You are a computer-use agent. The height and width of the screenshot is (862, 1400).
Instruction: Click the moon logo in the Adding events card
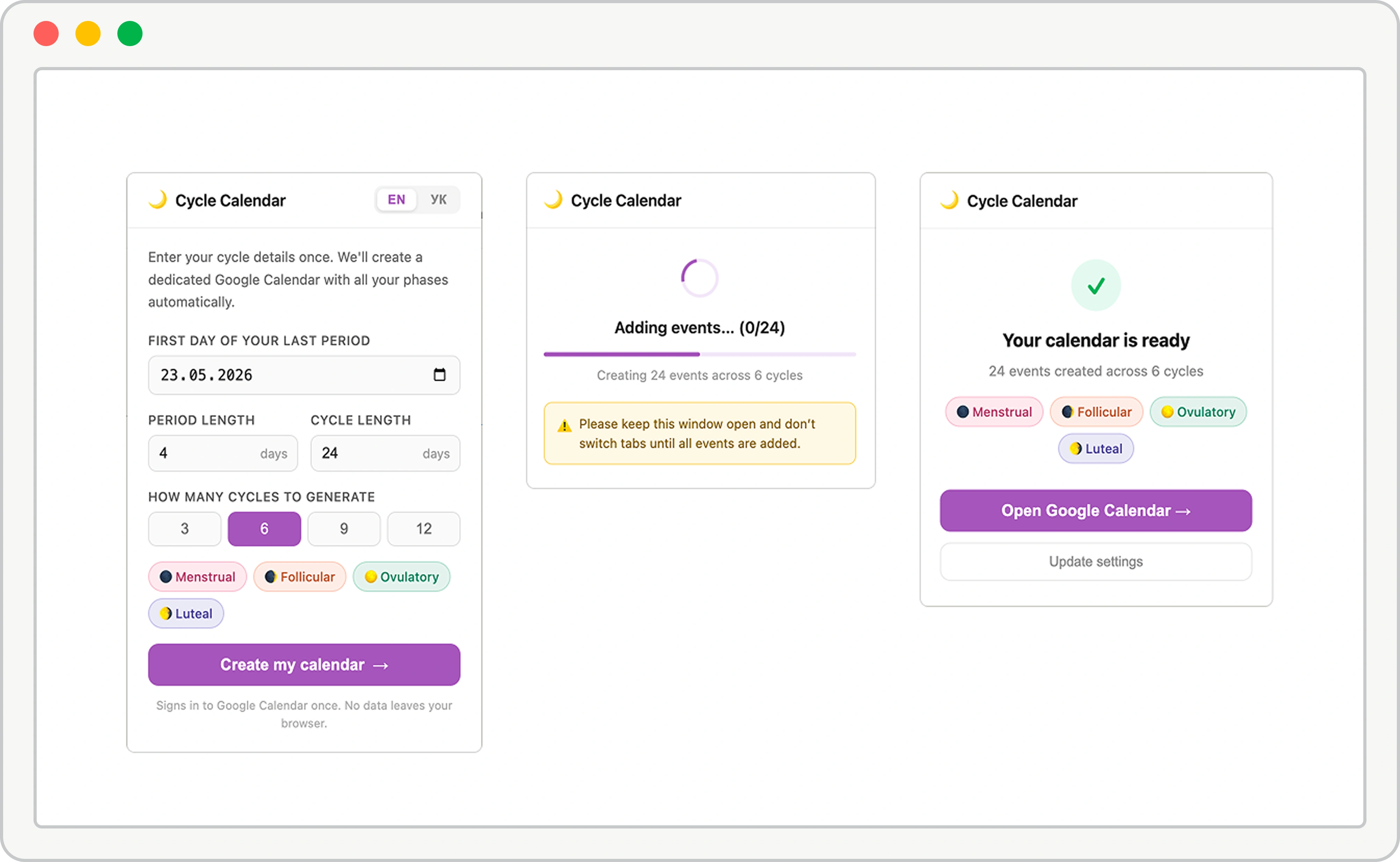coord(553,200)
